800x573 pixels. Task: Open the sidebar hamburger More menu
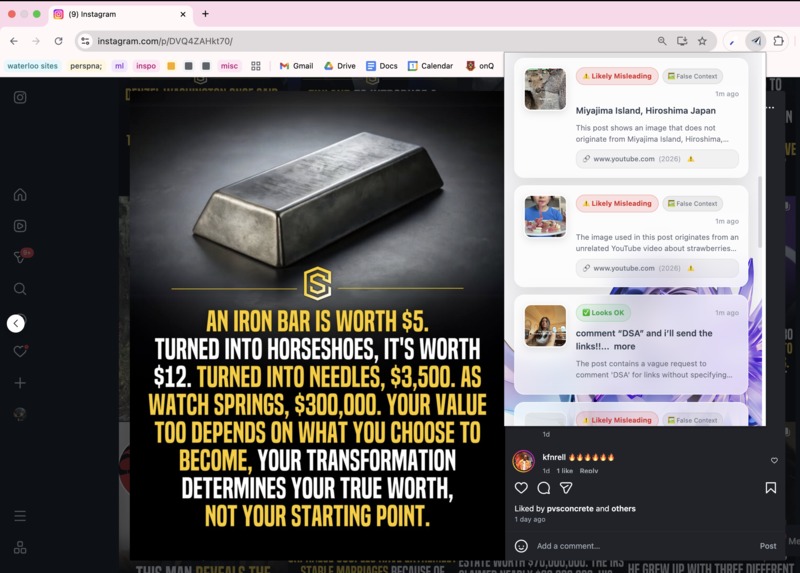tap(20, 516)
